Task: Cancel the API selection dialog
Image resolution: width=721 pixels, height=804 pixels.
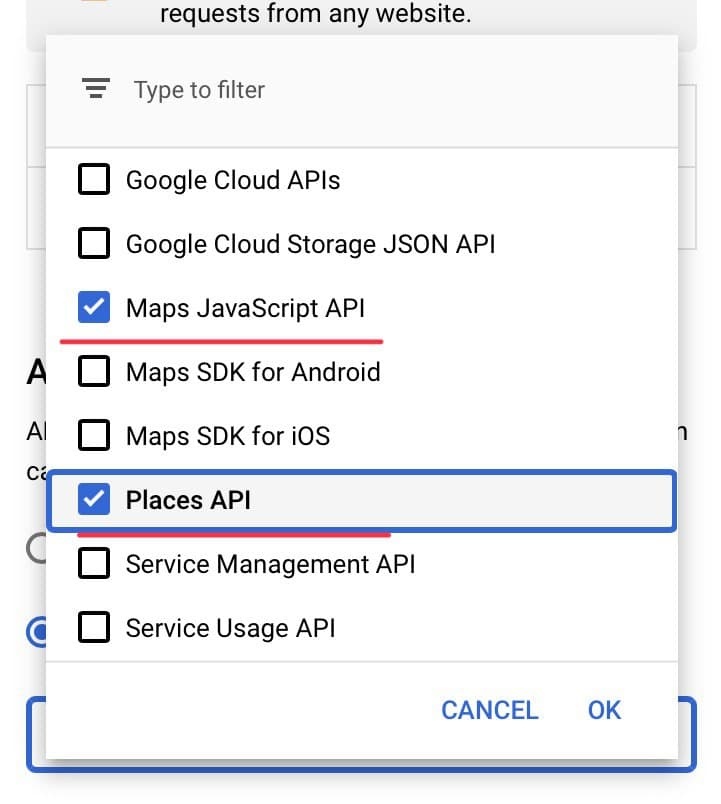Action: coord(490,710)
